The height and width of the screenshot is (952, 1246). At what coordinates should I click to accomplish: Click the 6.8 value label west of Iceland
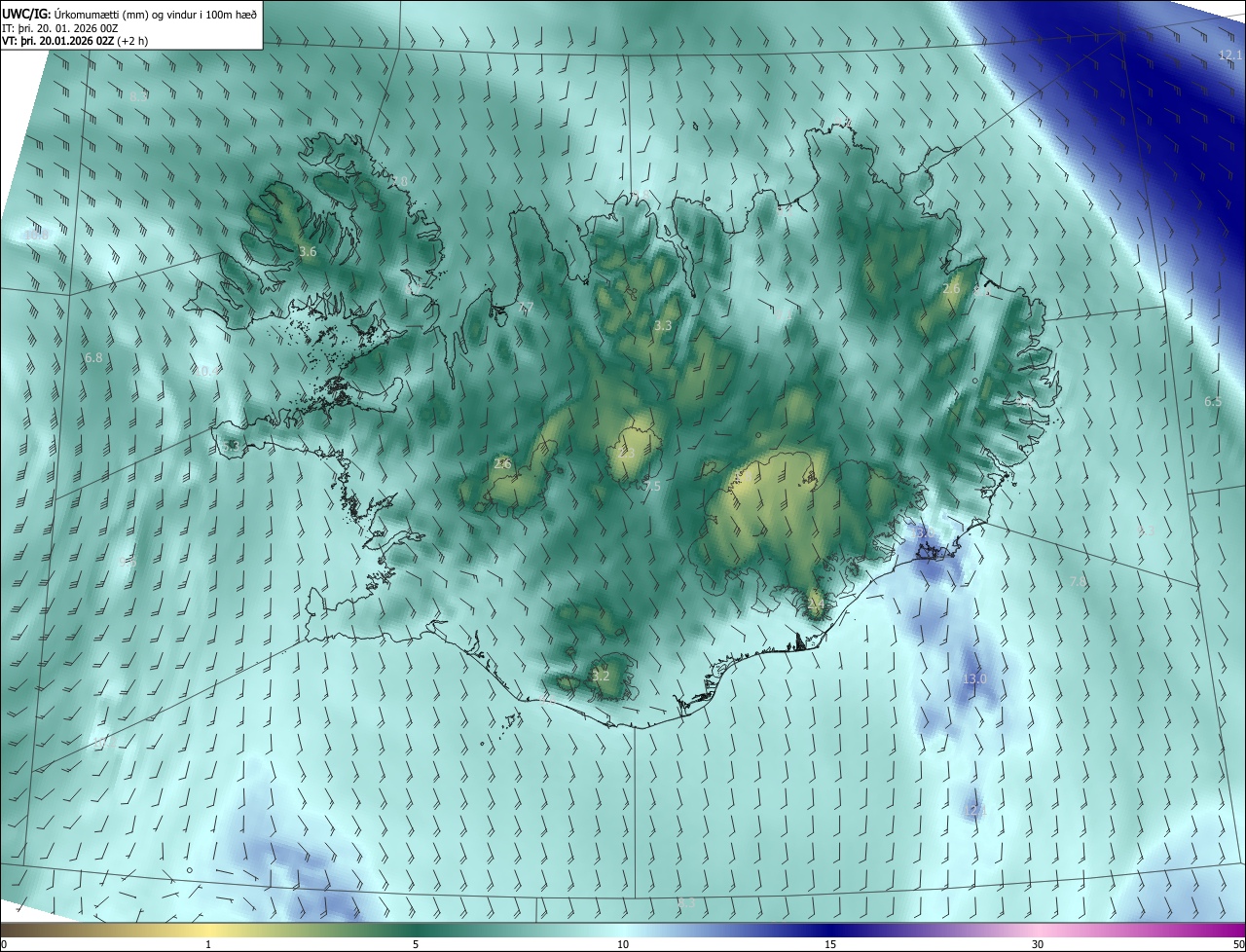pos(92,358)
